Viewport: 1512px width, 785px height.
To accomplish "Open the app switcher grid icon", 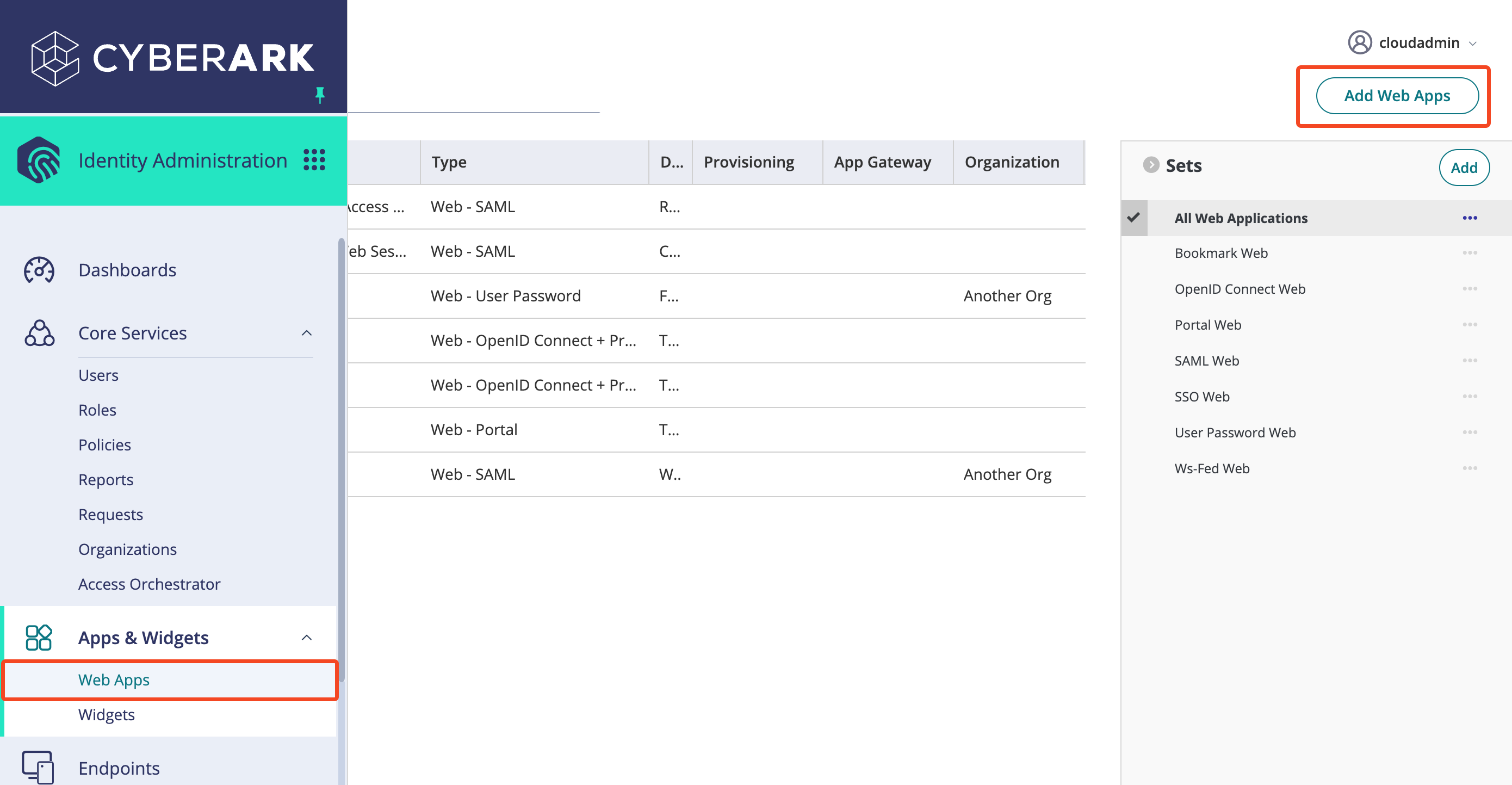I will pos(314,160).
